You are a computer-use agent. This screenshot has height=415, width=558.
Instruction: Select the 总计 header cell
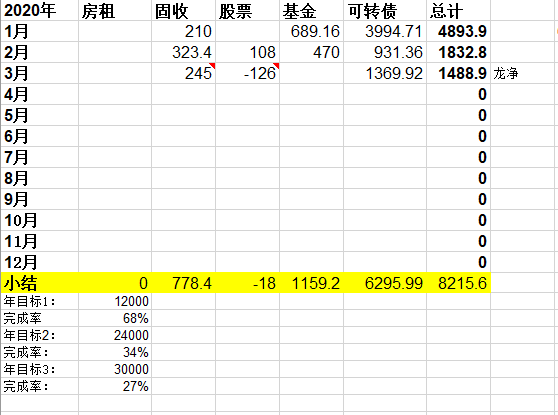458,10
